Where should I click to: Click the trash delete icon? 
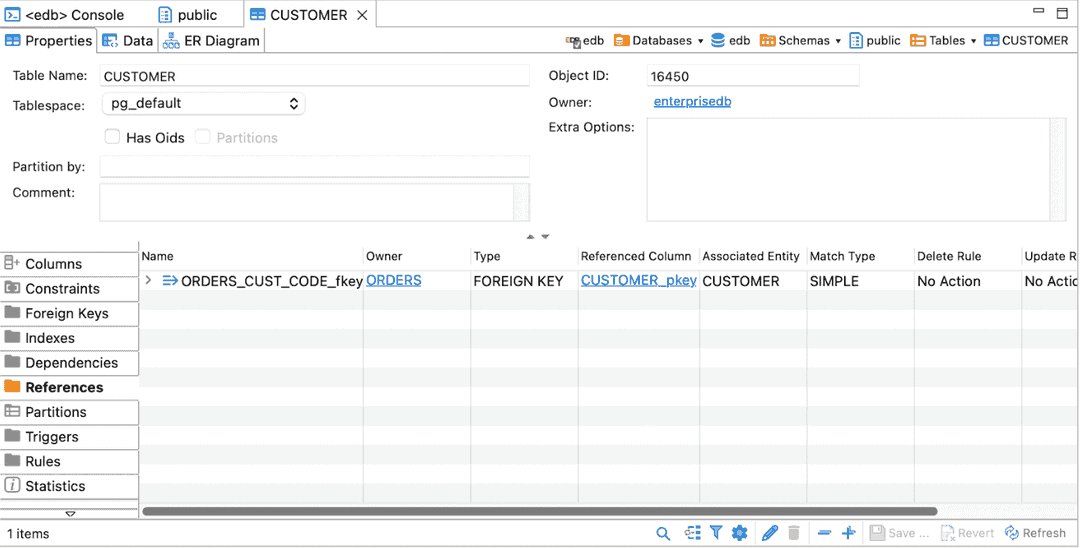pyautogui.click(x=794, y=533)
